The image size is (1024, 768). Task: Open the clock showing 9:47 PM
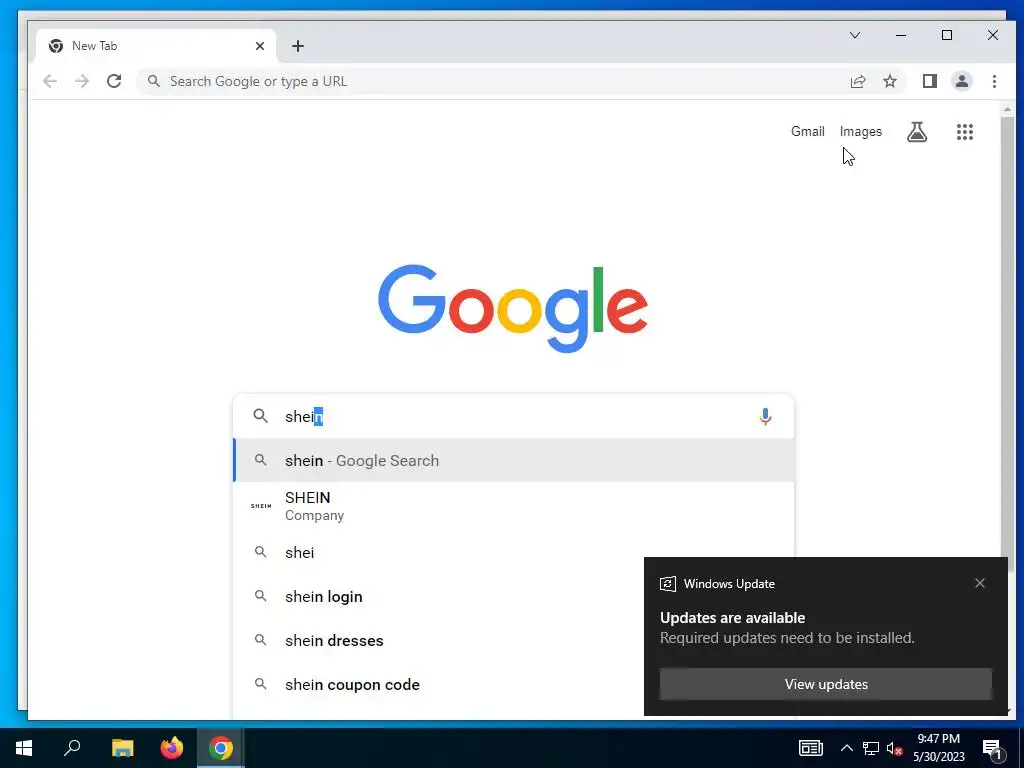(938, 748)
